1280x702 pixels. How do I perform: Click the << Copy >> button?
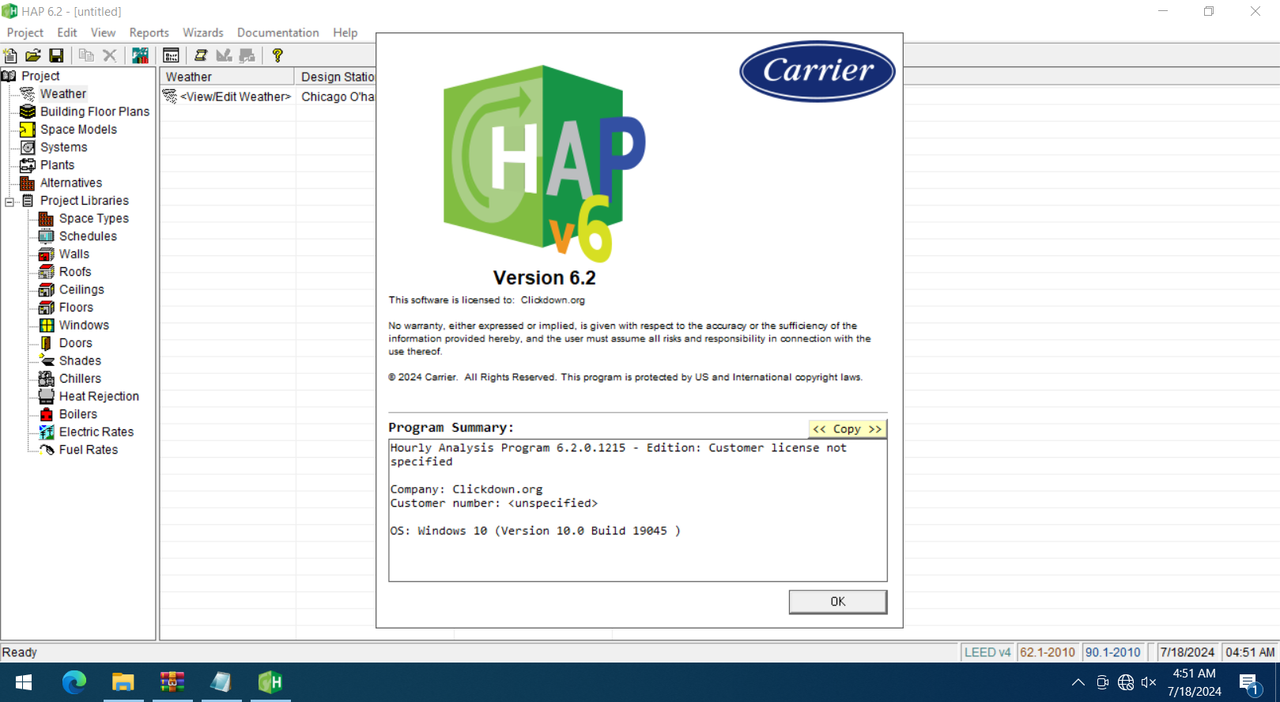point(847,428)
